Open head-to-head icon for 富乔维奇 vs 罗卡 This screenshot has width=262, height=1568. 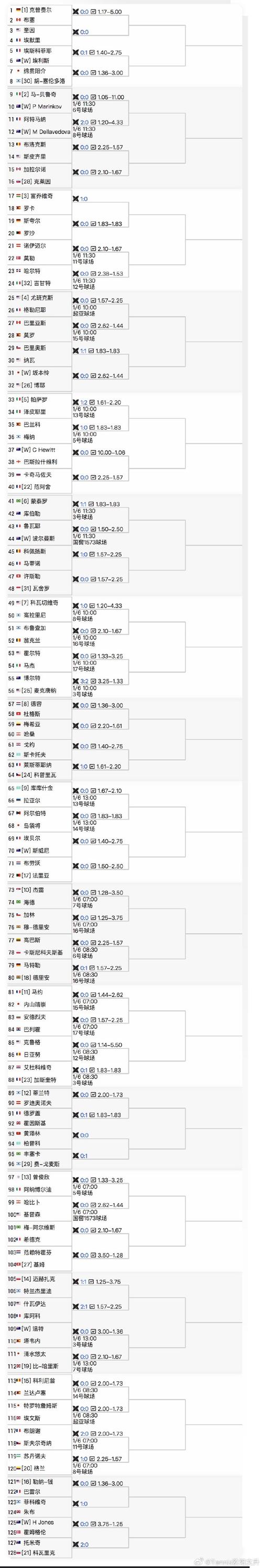coord(75,199)
